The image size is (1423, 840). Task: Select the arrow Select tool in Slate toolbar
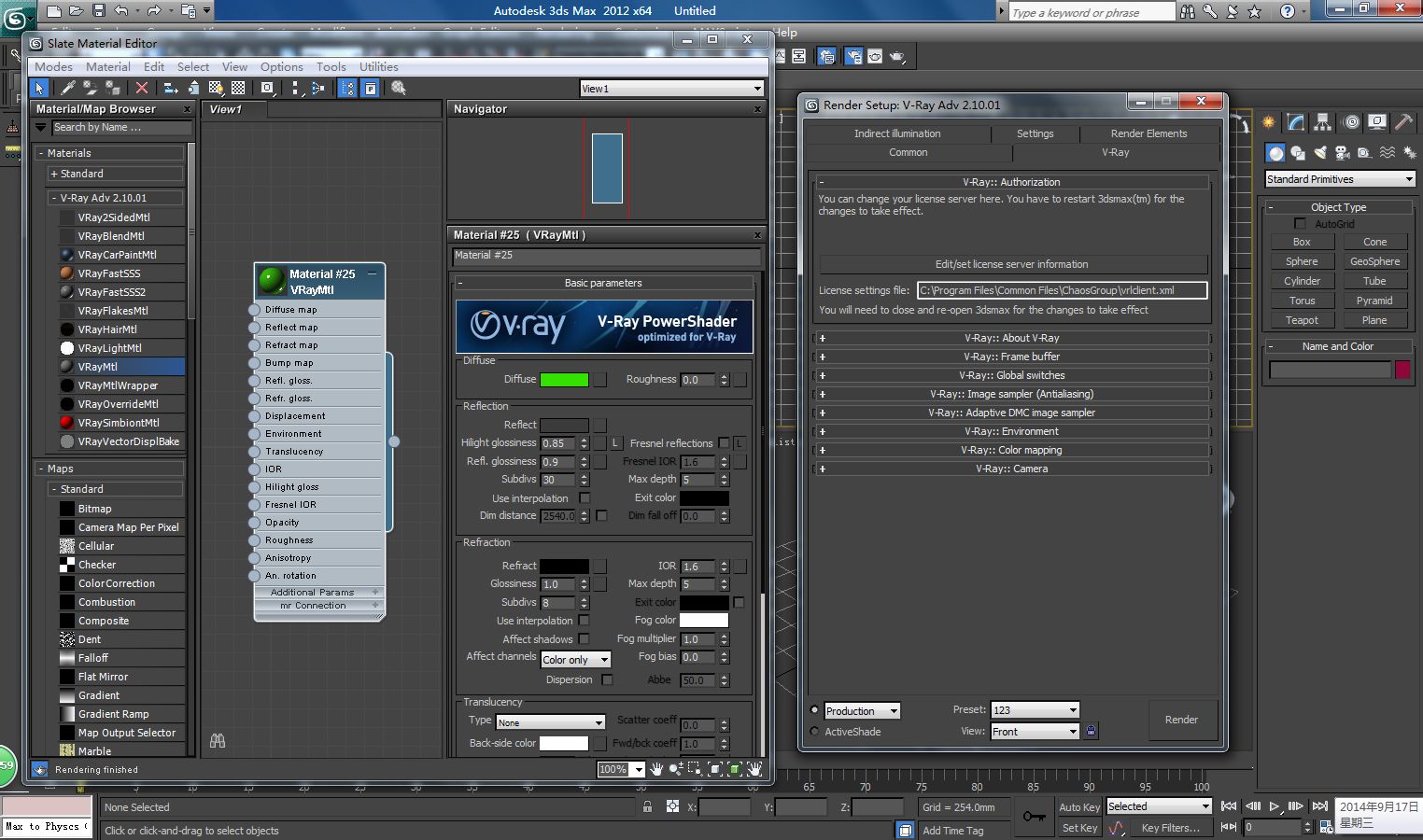click(39, 88)
